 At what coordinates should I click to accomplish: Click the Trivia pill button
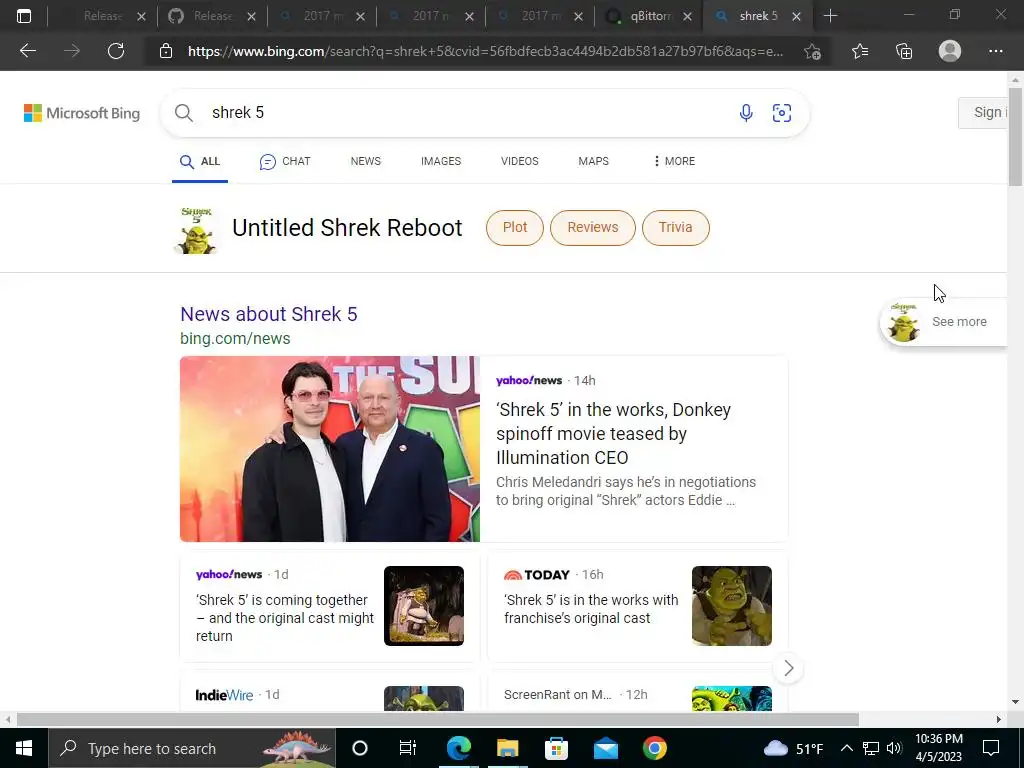(675, 227)
